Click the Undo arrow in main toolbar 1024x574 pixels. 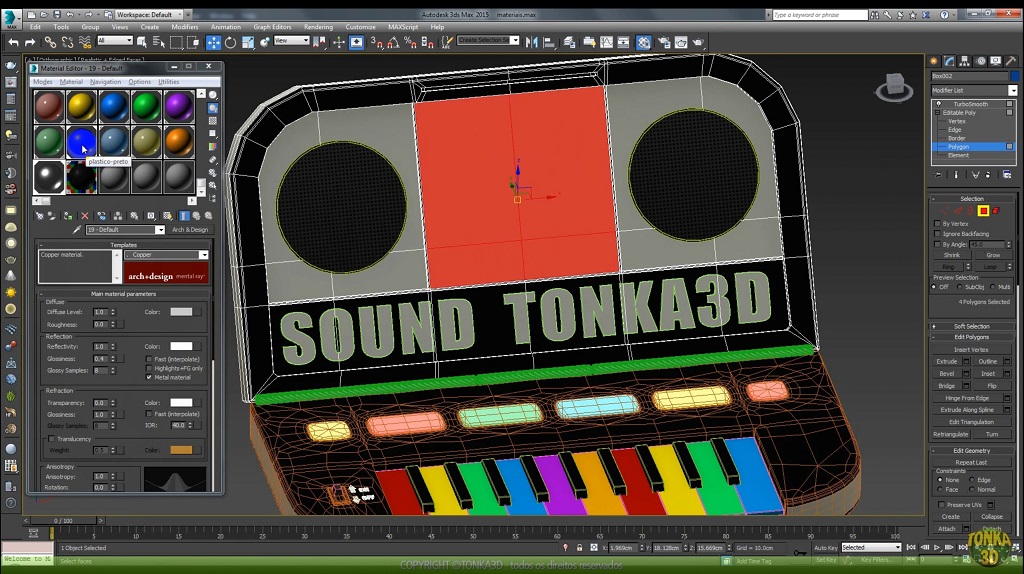13,42
